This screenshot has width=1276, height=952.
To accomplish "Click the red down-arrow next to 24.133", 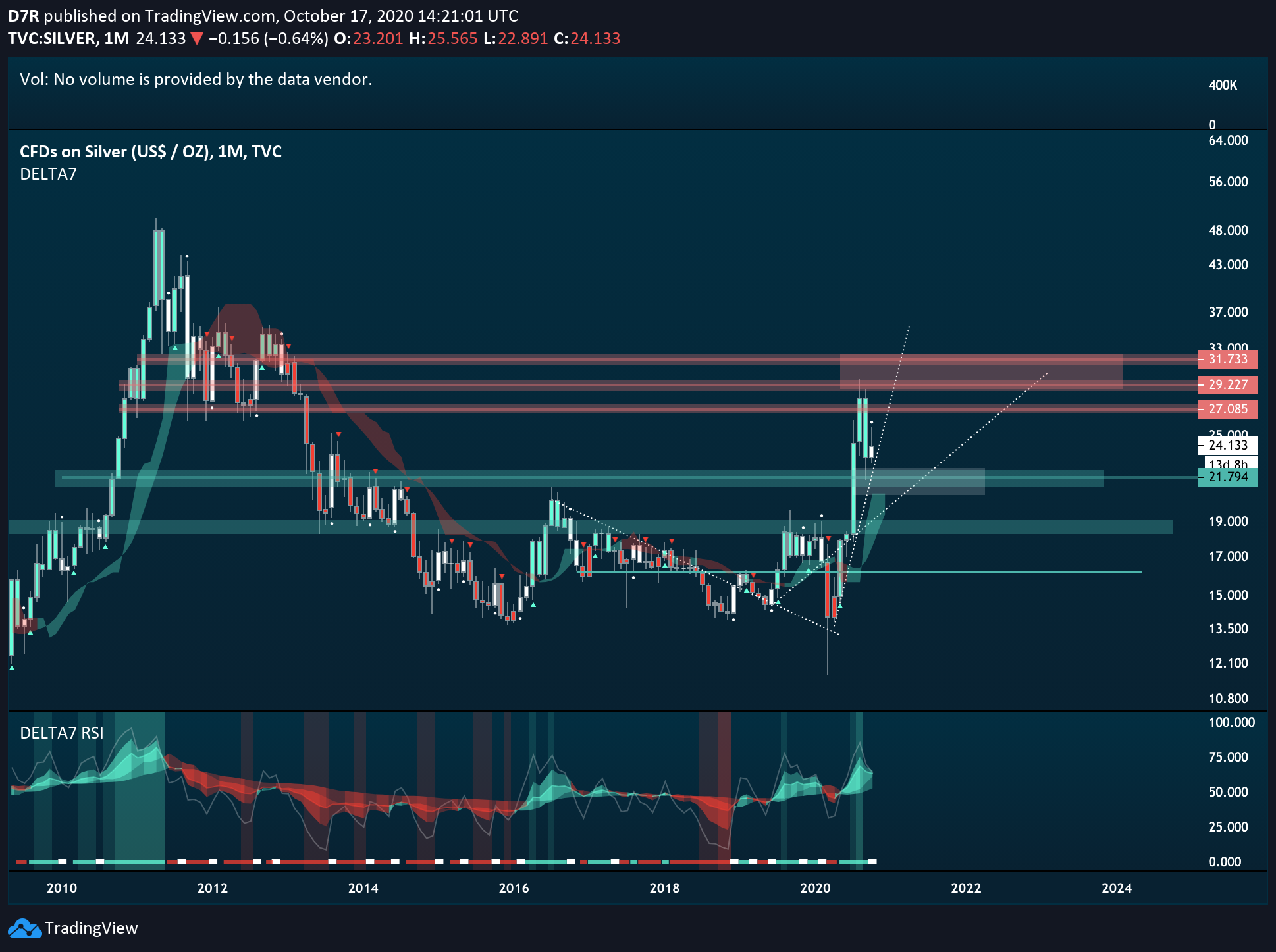I will pyautogui.click(x=196, y=39).
